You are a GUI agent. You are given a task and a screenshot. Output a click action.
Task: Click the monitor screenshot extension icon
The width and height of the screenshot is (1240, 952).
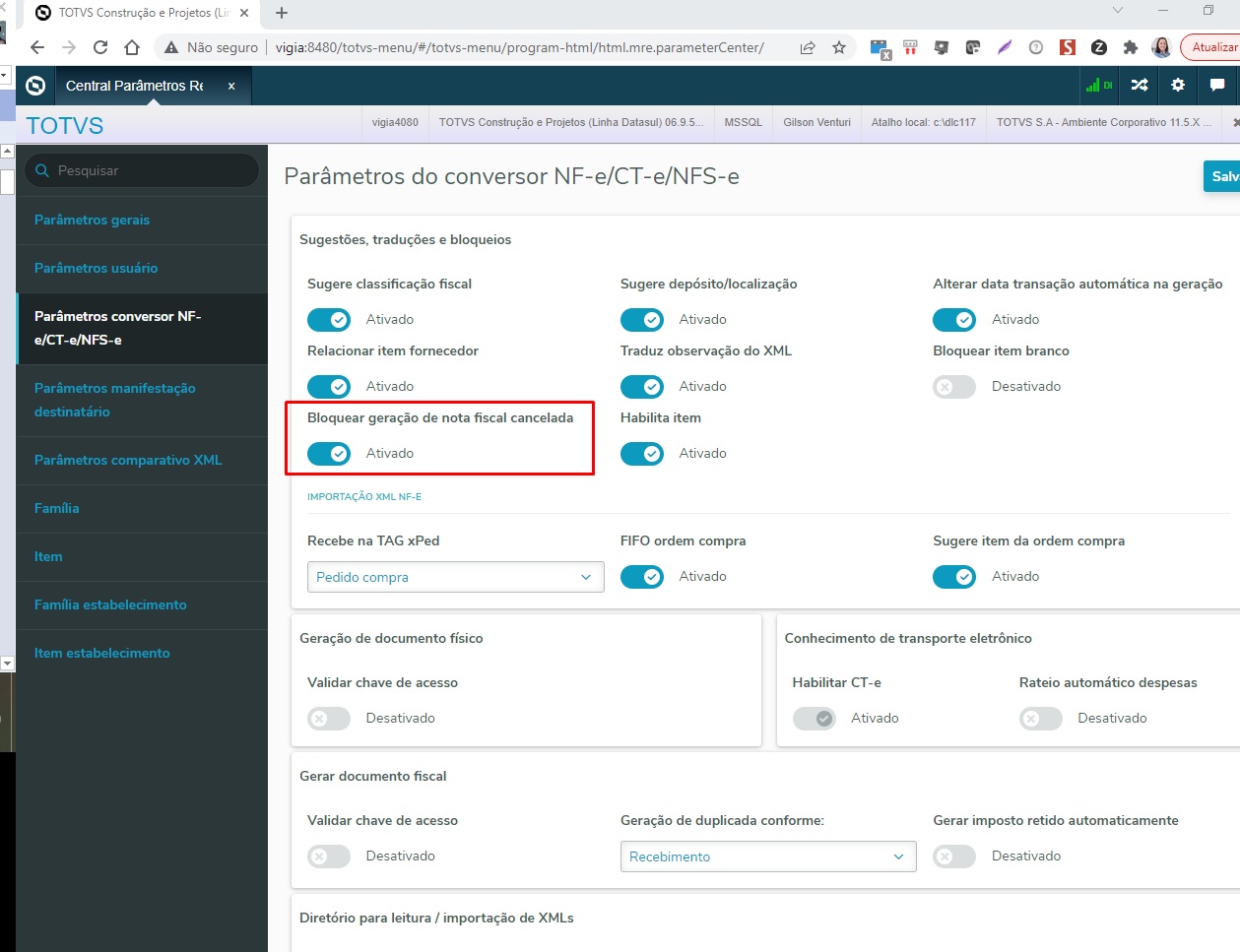[942, 47]
